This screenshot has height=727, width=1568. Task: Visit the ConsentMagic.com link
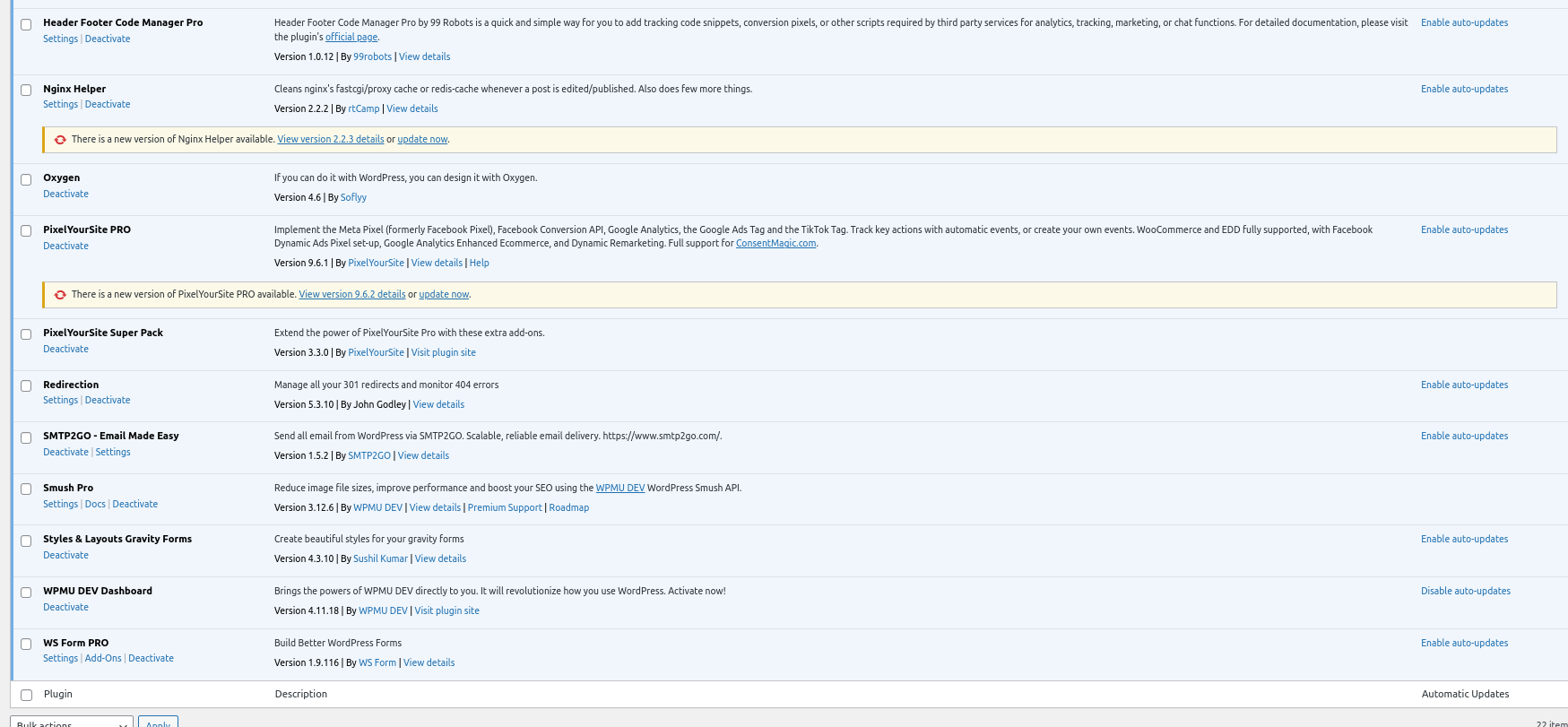pos(775,244)
